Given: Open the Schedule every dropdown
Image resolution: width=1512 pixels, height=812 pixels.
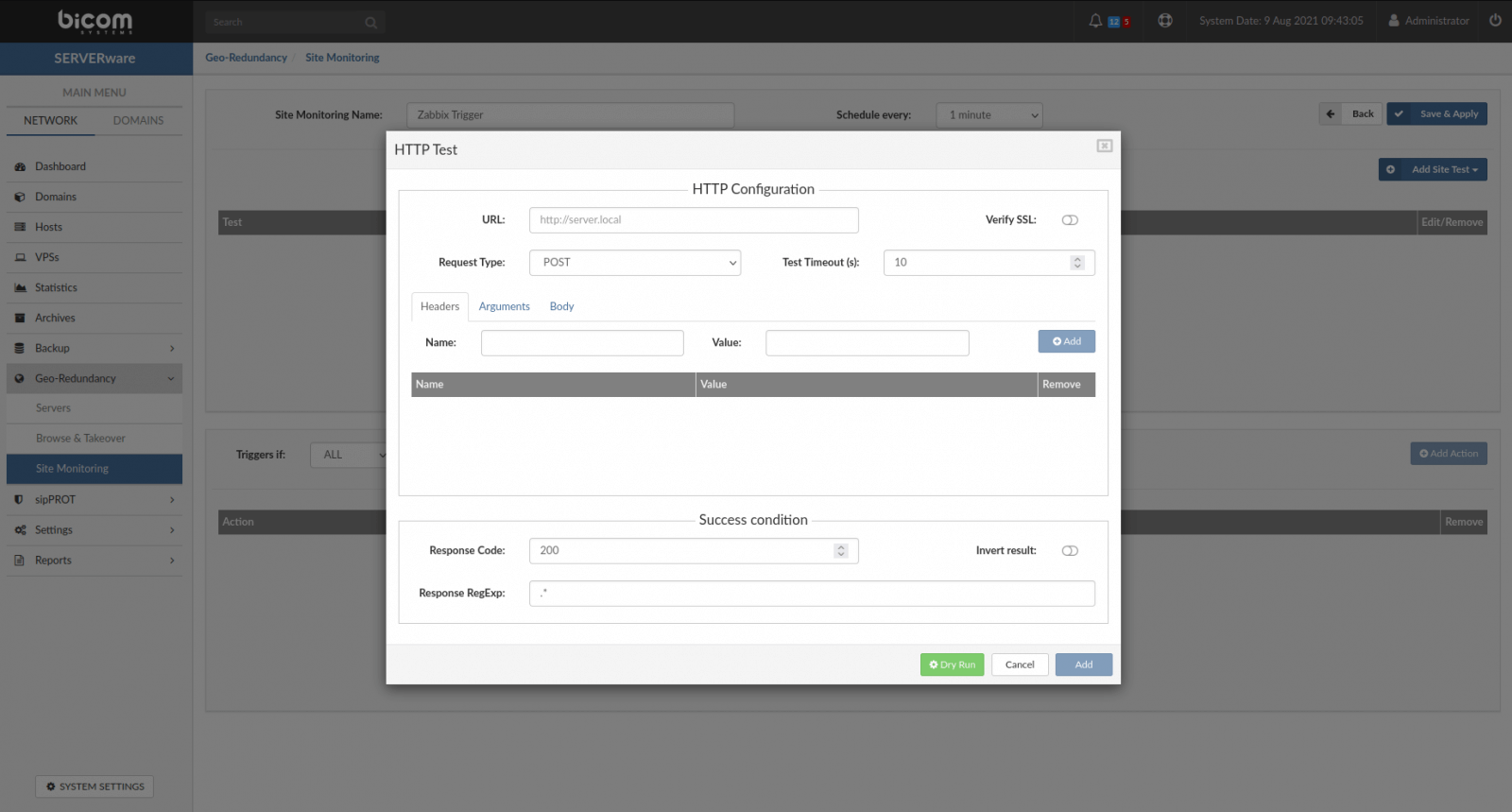Looking at the screenshot, I should tap(989, 115).
